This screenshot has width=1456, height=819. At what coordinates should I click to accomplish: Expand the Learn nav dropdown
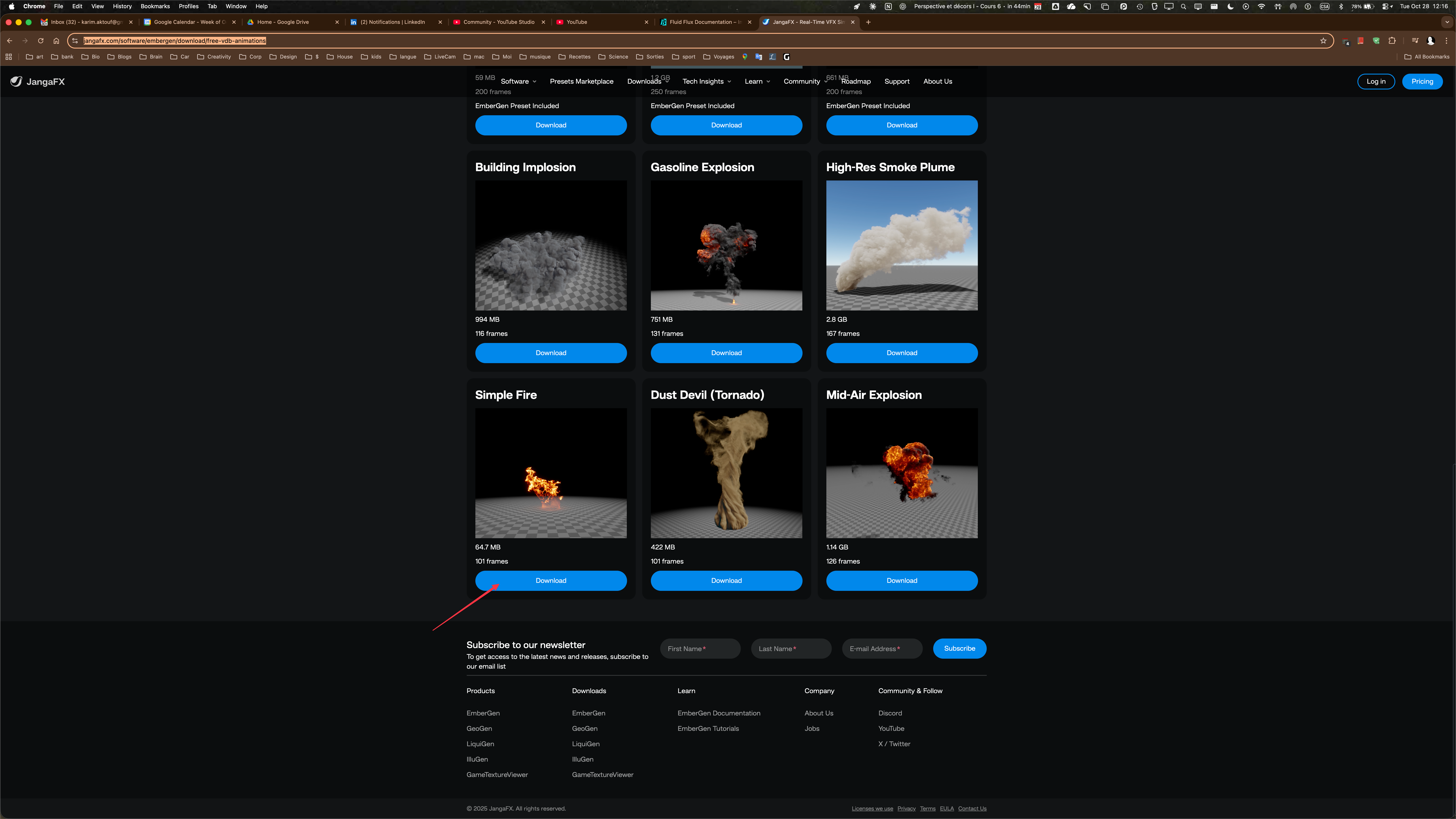click(757, 81)
